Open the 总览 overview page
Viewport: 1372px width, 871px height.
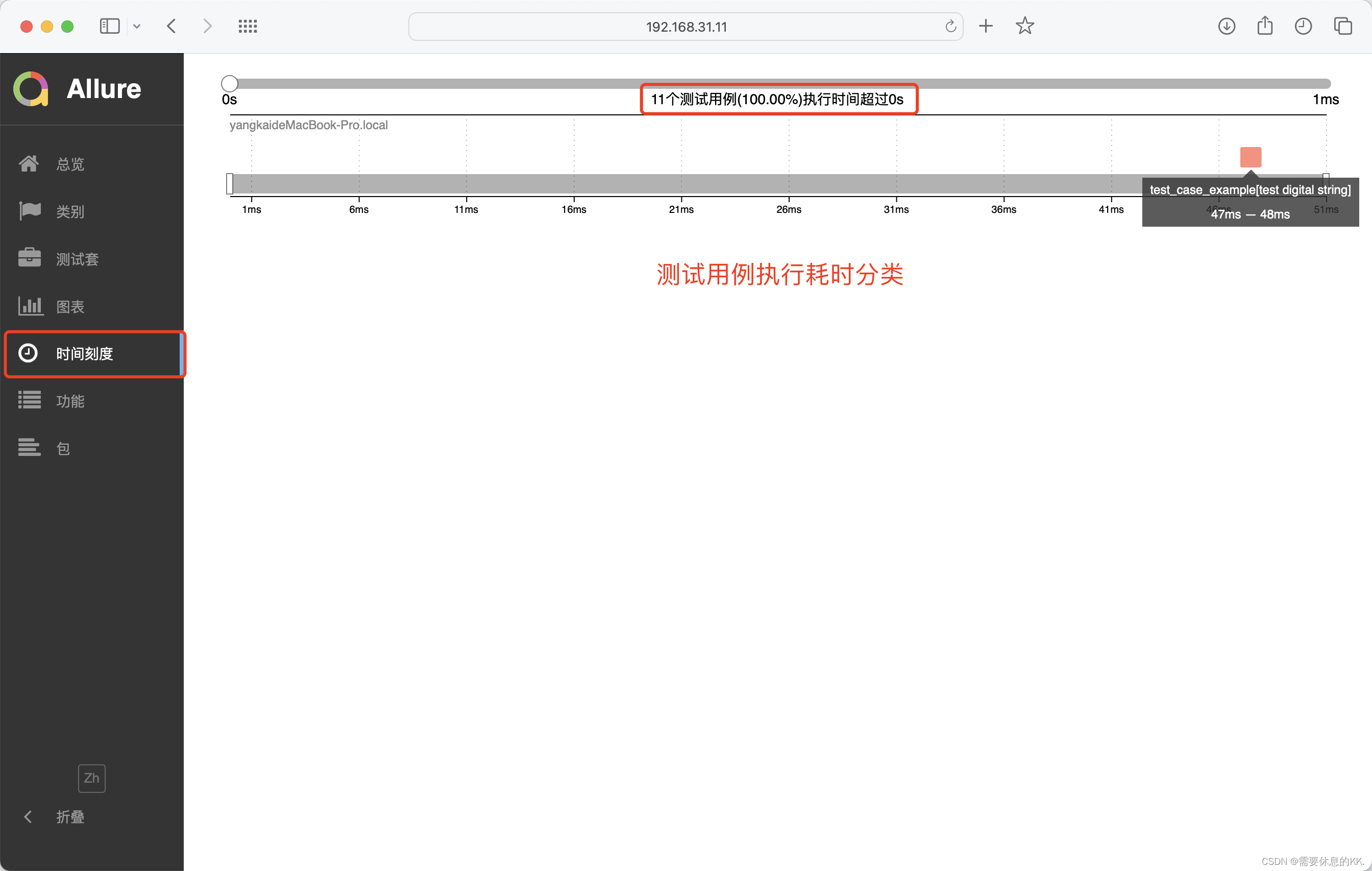69,164
